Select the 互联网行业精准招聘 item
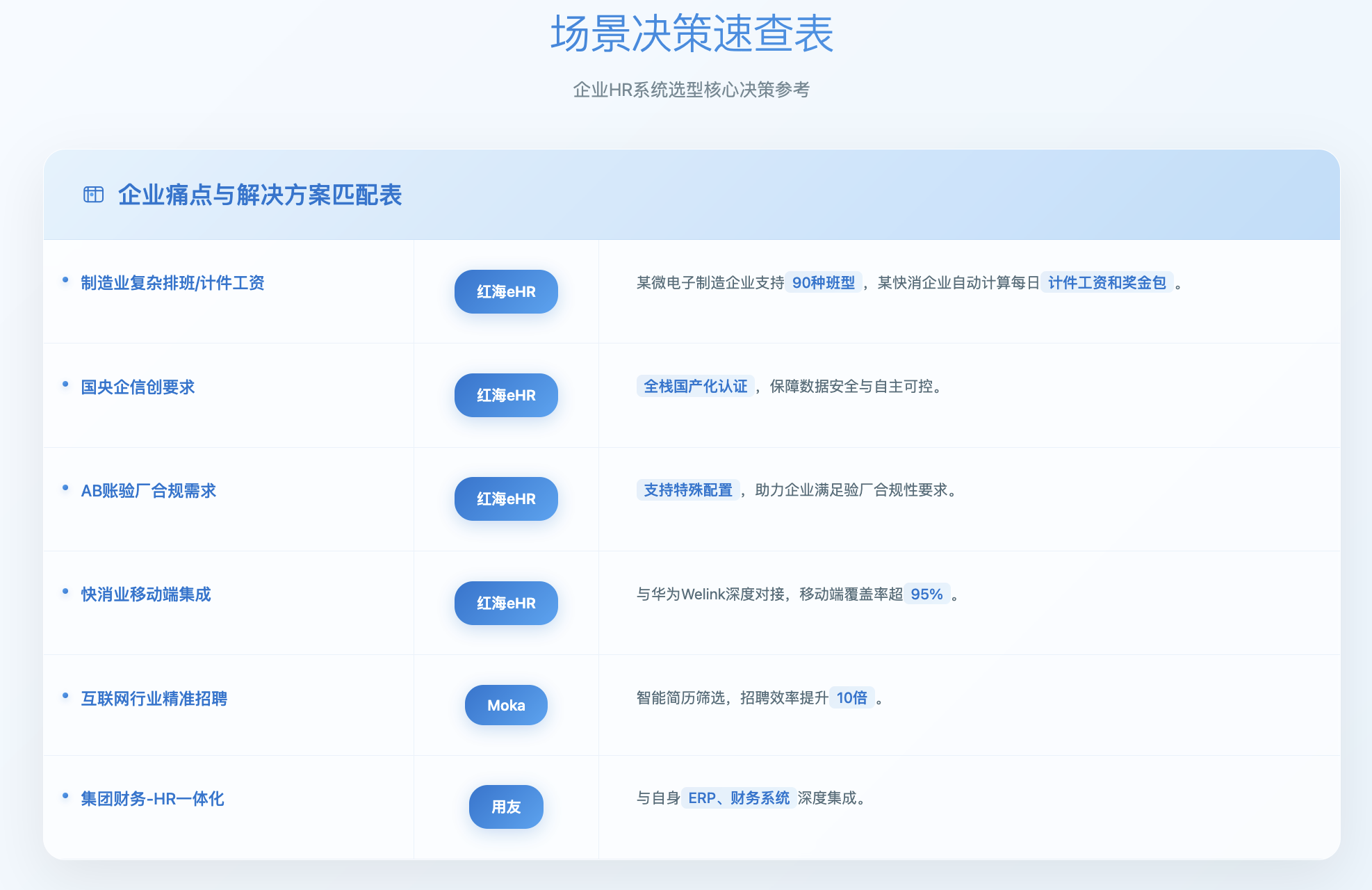The width and height of the screenshot is (1372, 890). click(x=154, y=699)
